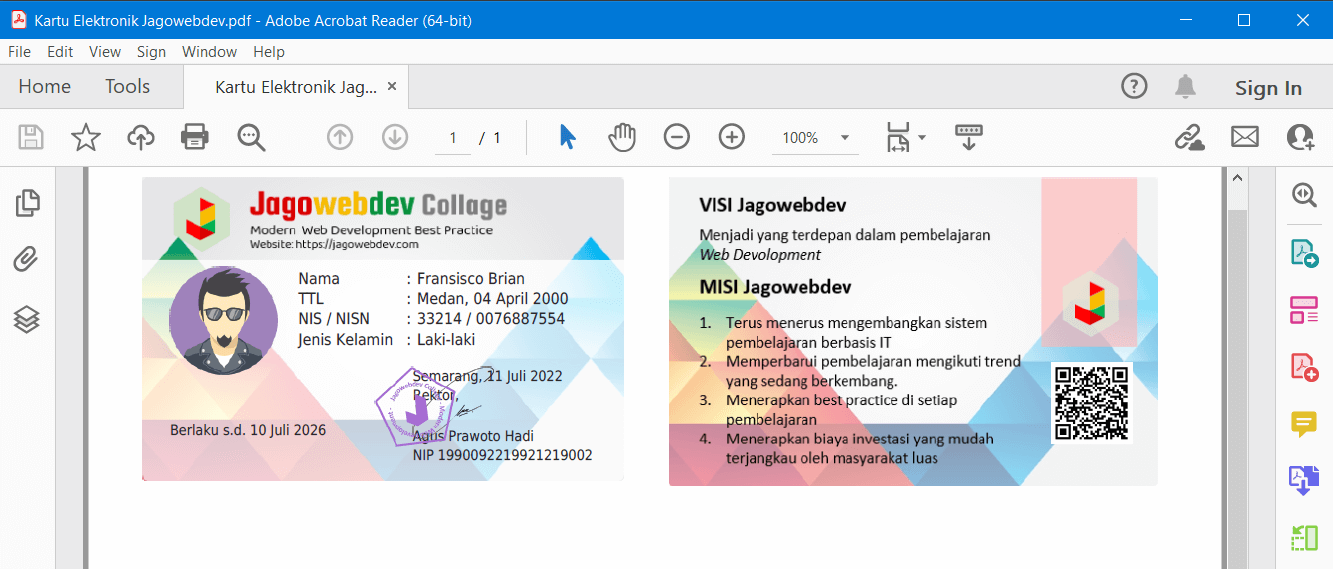Select the Kartu Elektronik Jag... document tab

click(296, 88)
